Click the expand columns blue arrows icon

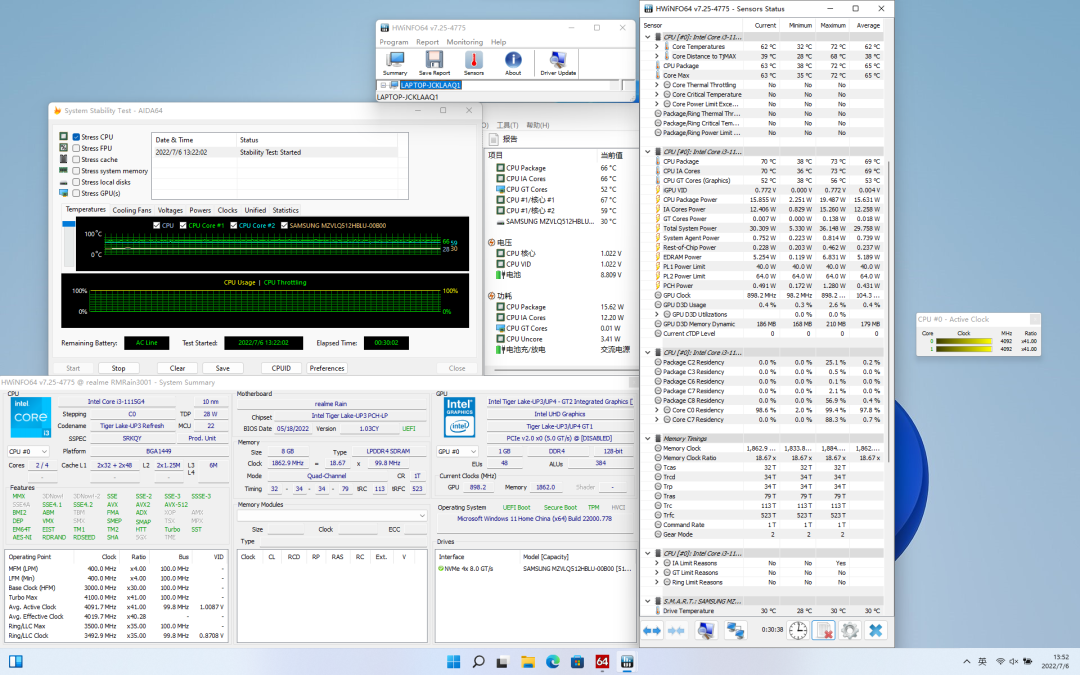pos(652,630)
